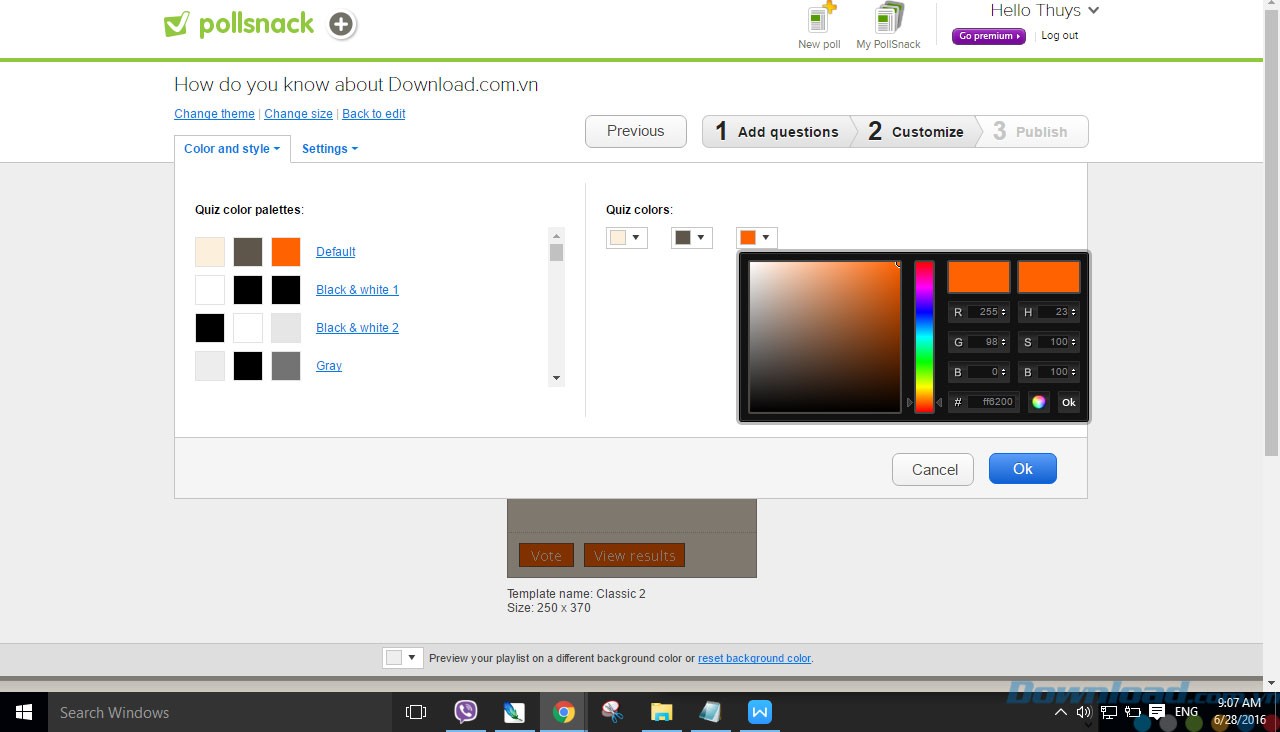Click the hex color input field
This screenshot has width=1280, height=732.
tap(994, 402)
